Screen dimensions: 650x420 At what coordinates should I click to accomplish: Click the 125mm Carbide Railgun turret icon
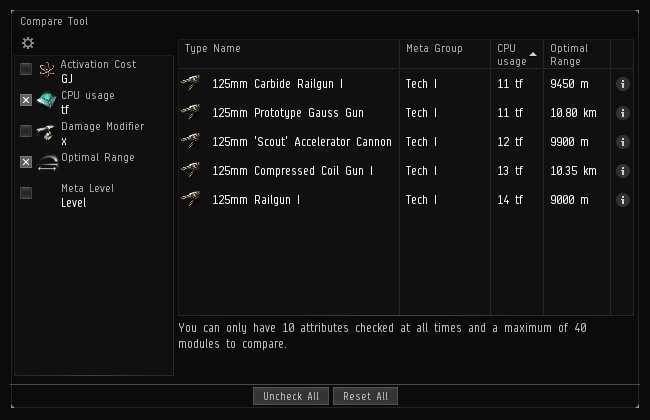pyautogui.click(x=191, y=83)
